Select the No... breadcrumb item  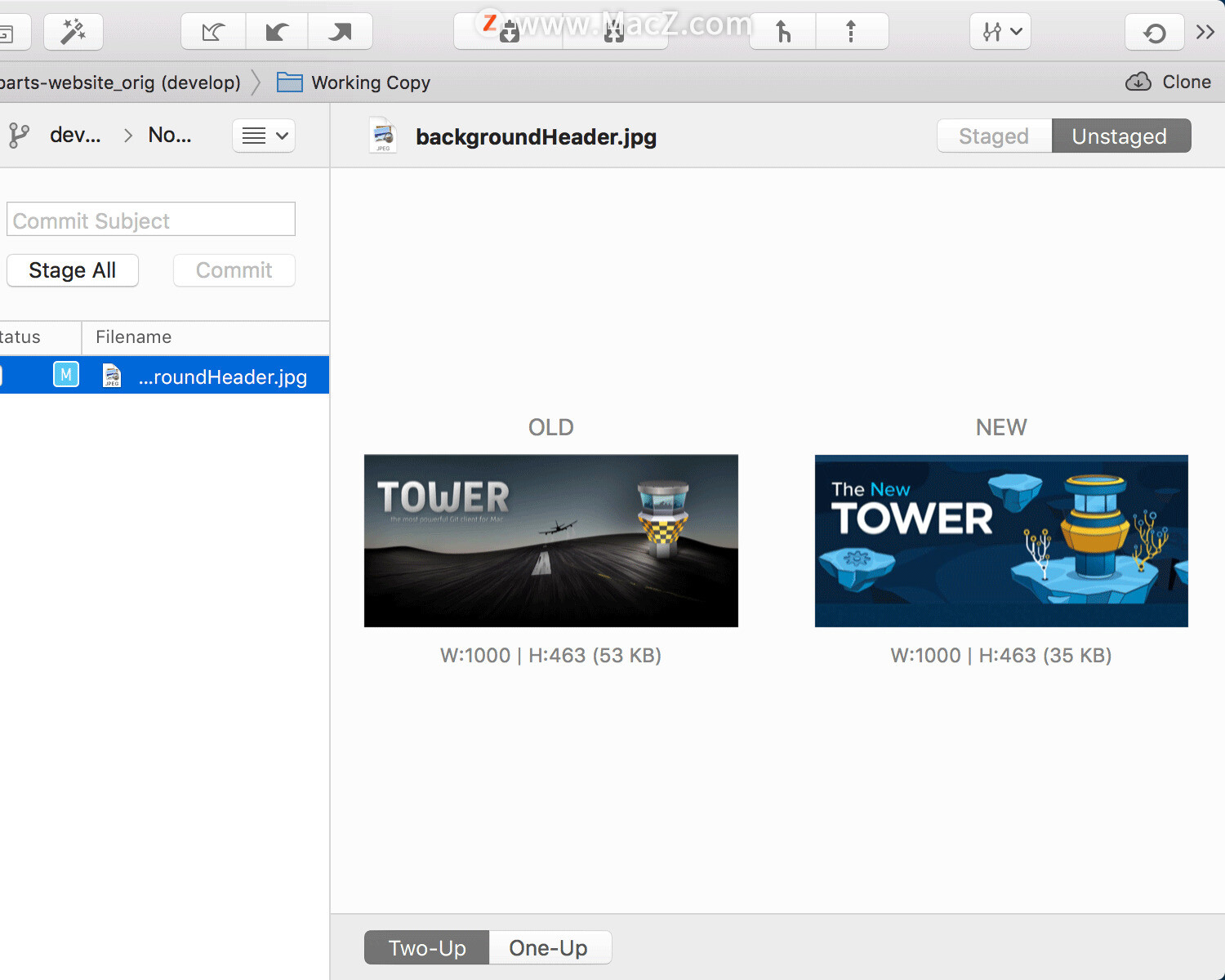[x=170, y=135]
